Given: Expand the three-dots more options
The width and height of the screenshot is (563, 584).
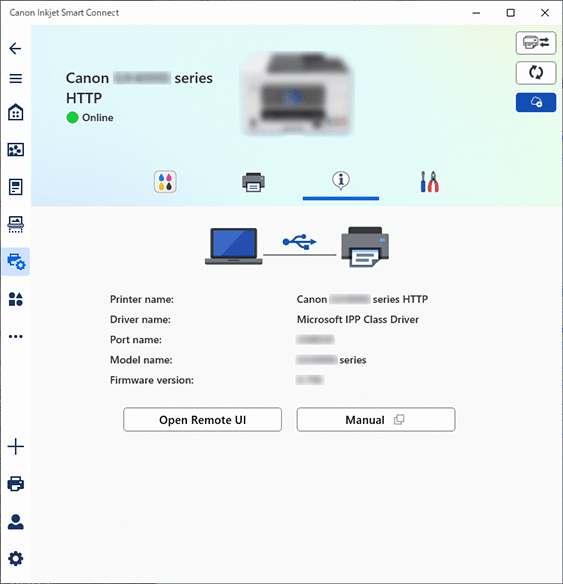Looking at the screenshot, I should tap(15, 336).
